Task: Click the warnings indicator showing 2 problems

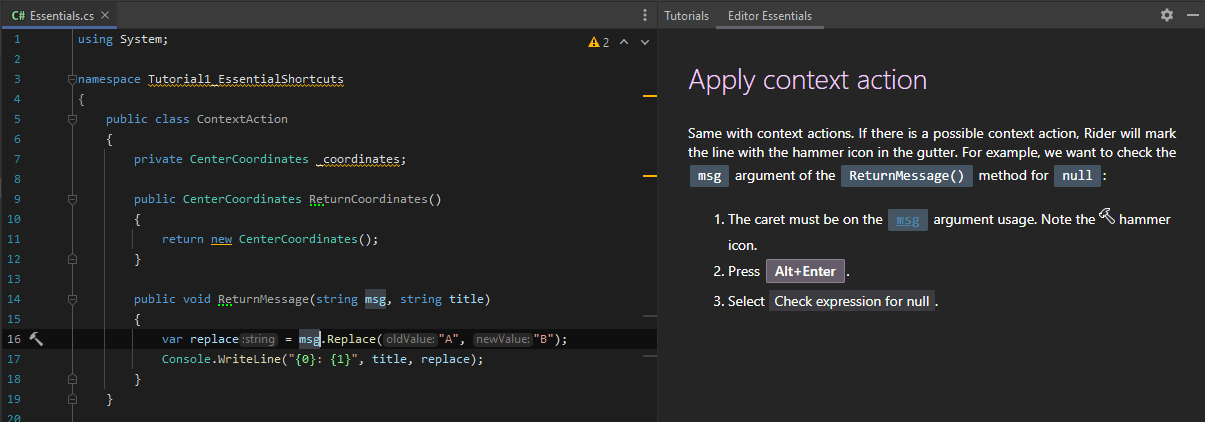Action: (599, 42)
